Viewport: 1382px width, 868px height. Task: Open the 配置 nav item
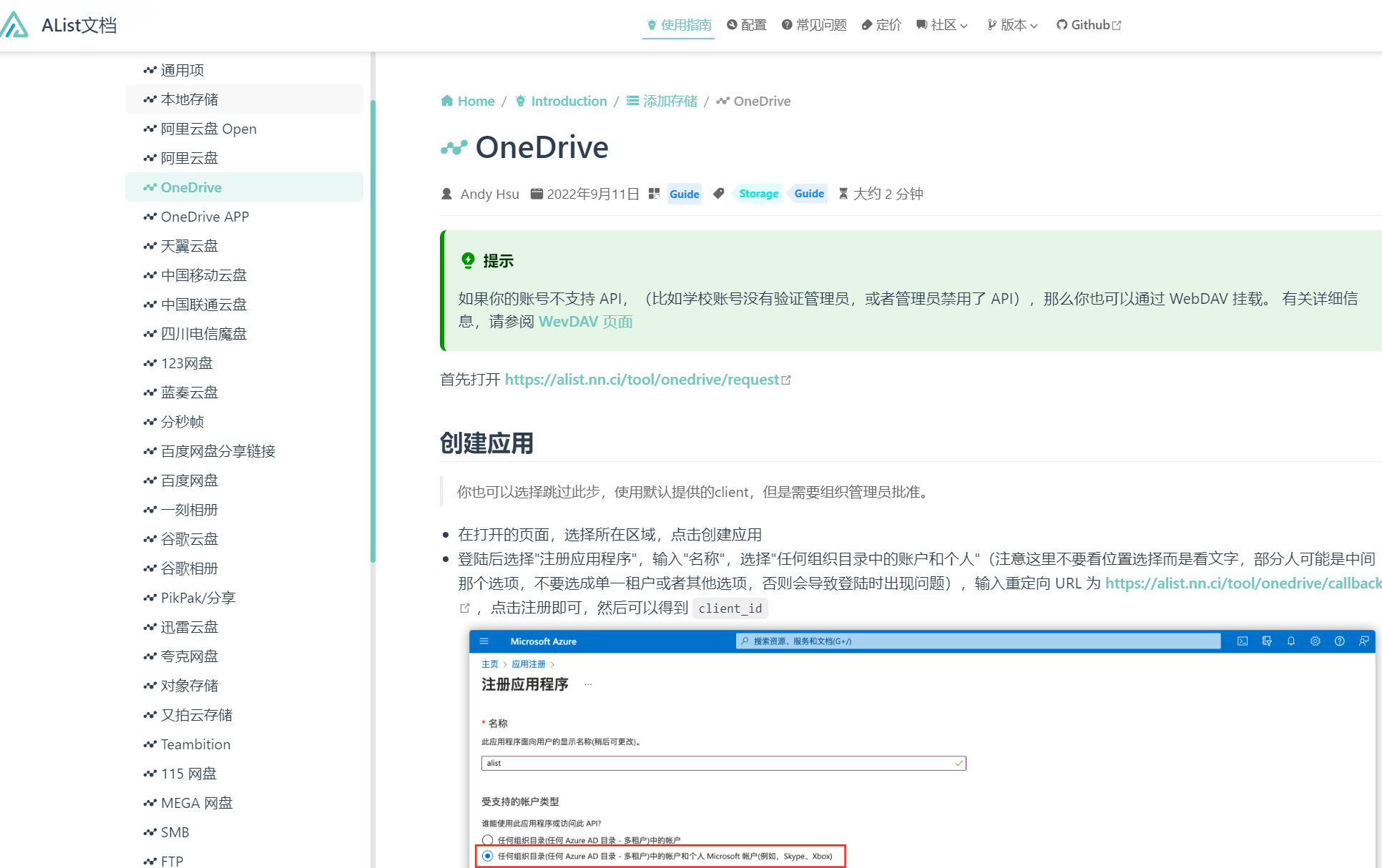click(x=746, y=25)
